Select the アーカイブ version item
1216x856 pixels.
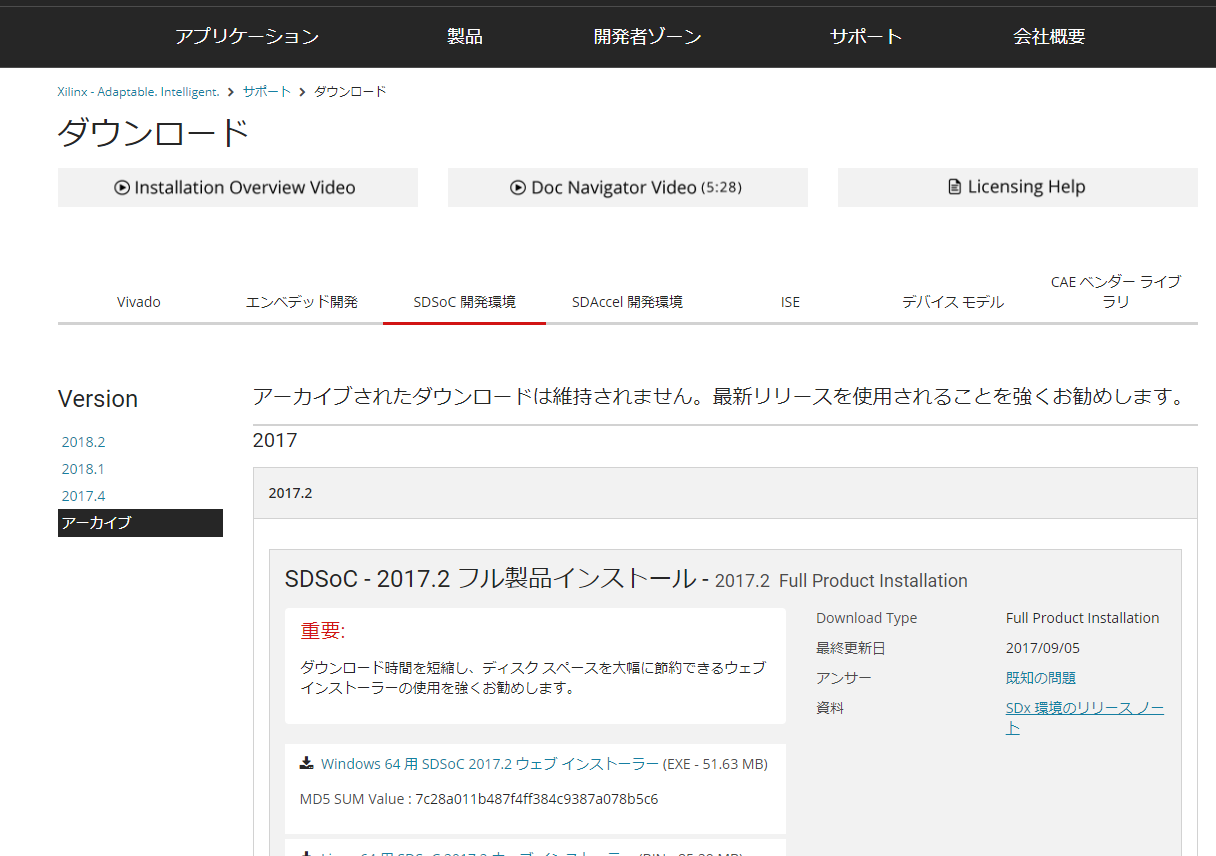[96, 523]
